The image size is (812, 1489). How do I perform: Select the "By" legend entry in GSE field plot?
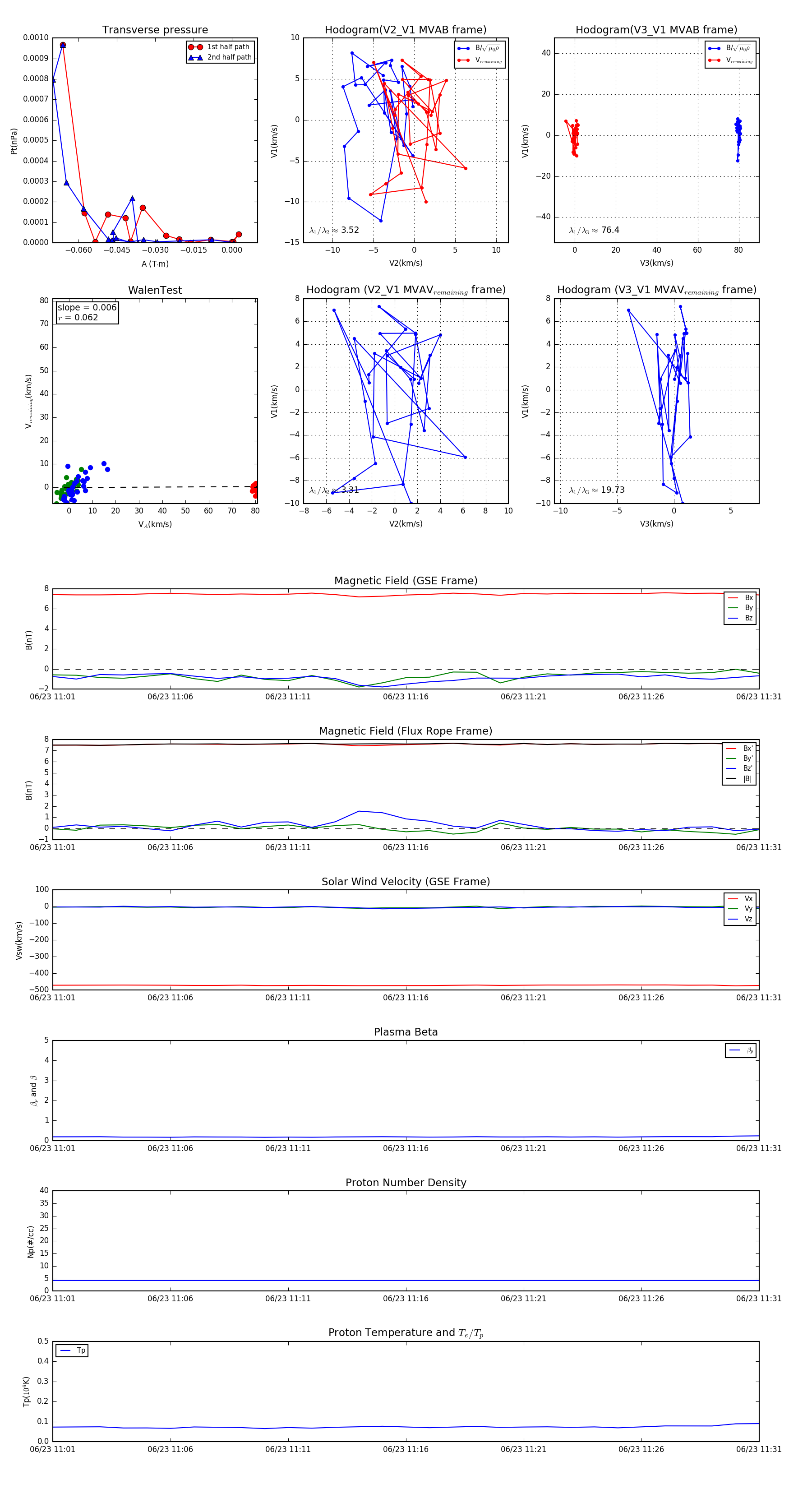point(740,607)
